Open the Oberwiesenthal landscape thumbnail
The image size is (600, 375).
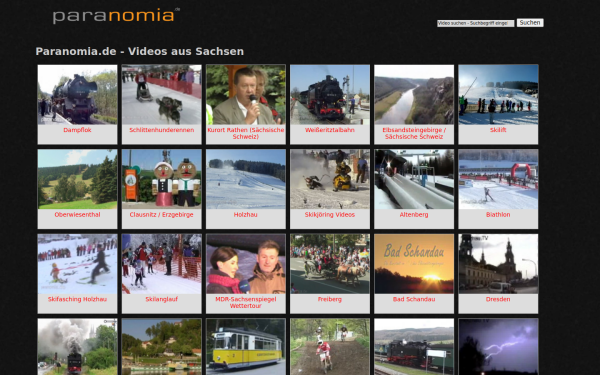tap(77, 179)
